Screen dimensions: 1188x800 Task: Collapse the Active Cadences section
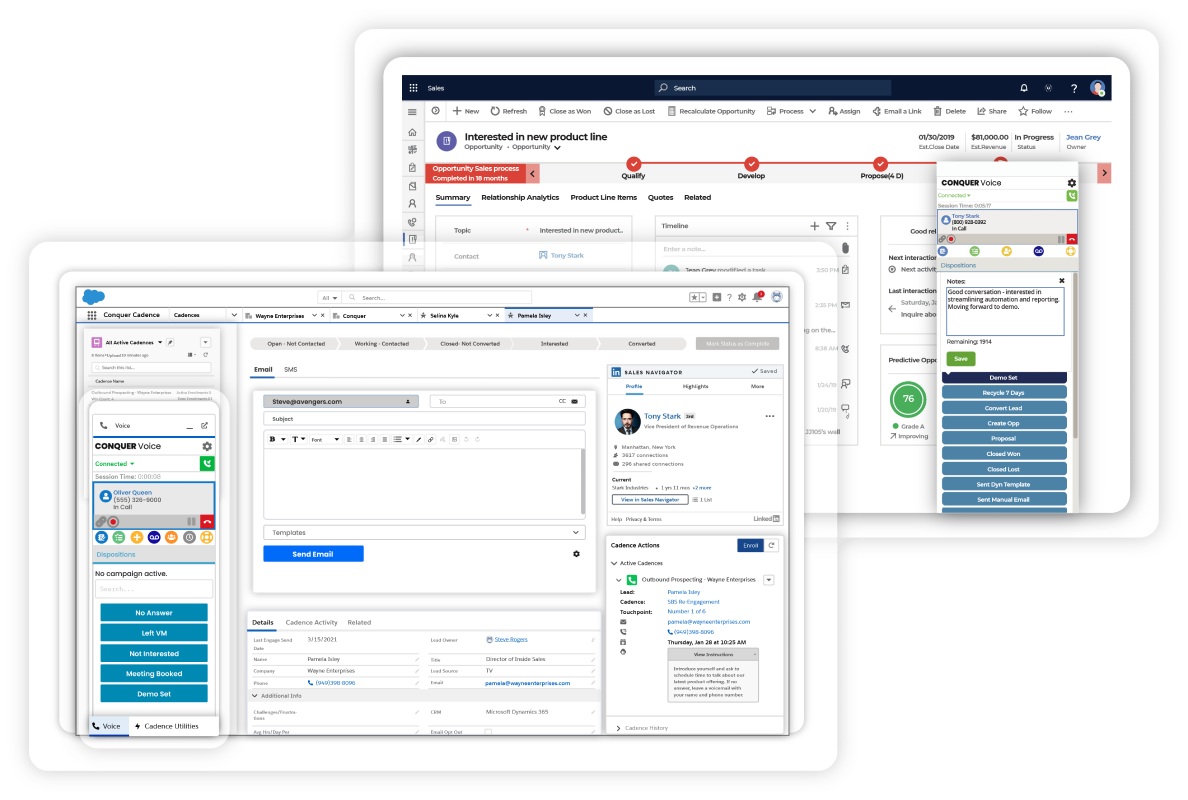[614, 563]
